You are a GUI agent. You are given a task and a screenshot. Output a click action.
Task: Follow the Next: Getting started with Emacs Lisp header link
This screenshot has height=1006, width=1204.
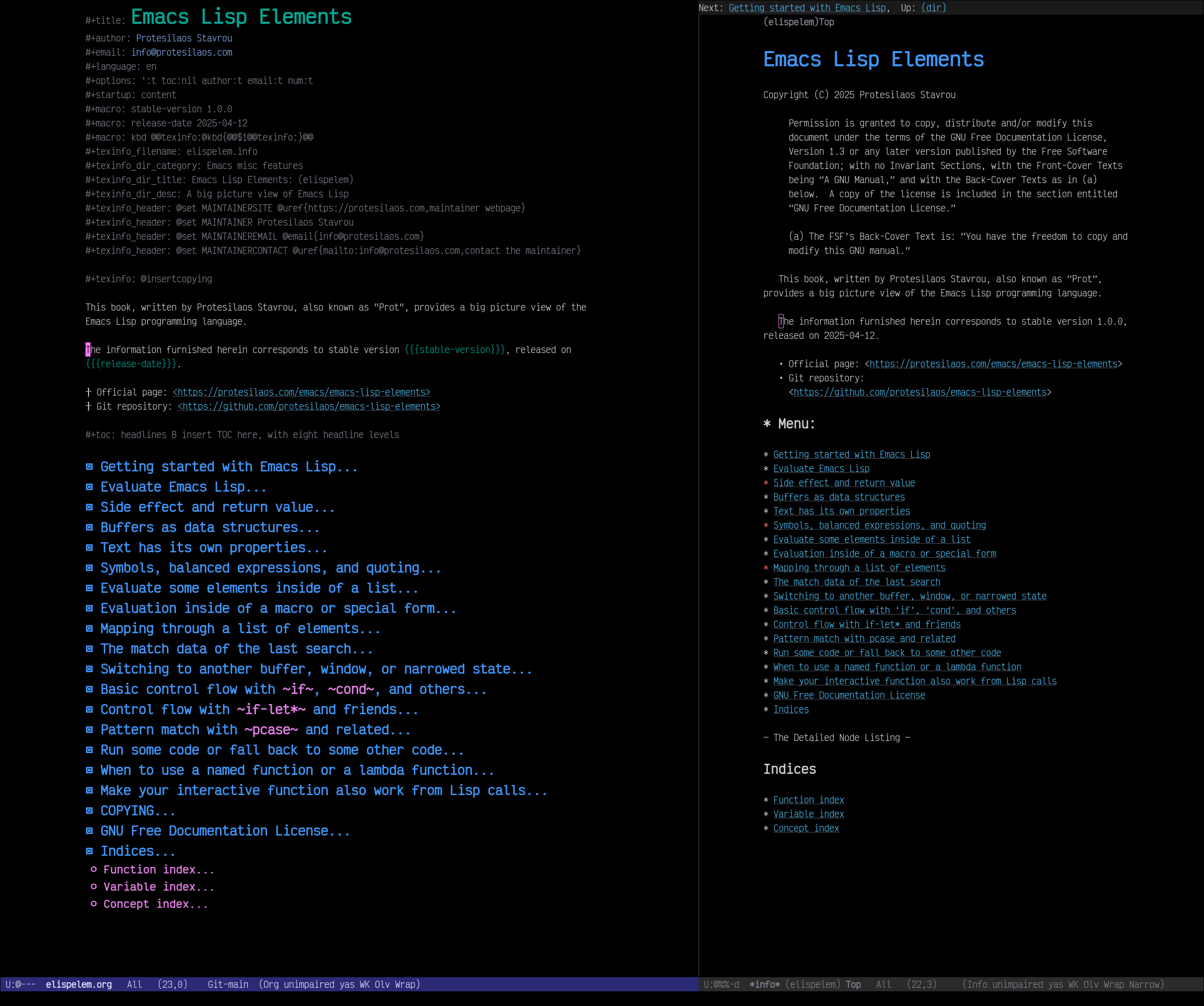[x=807, y=8]
